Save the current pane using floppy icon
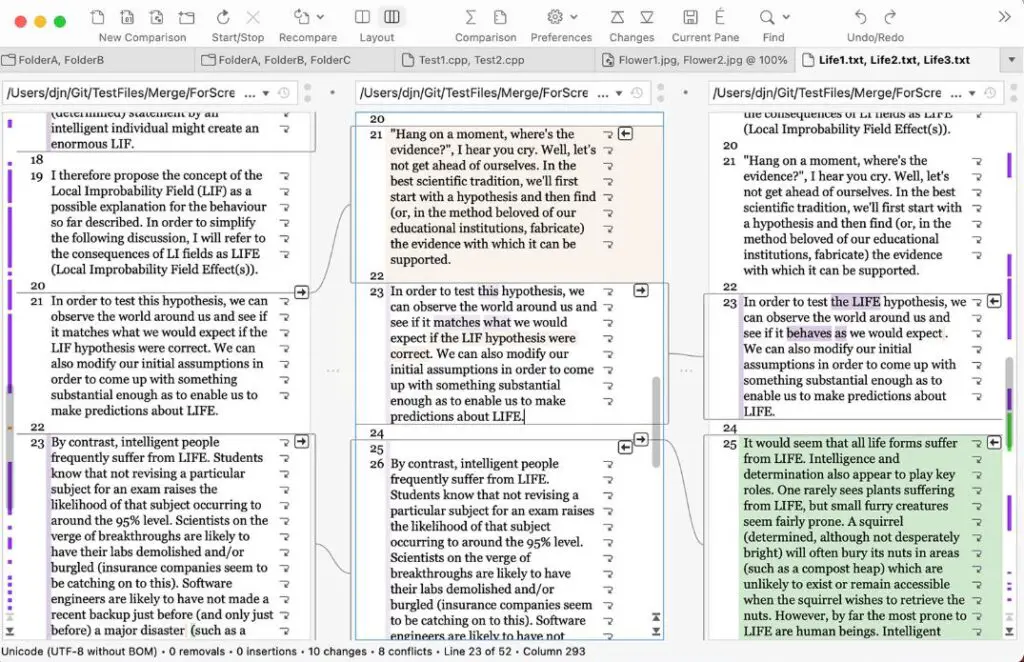 pyautogui.click(x=691, y=17)
